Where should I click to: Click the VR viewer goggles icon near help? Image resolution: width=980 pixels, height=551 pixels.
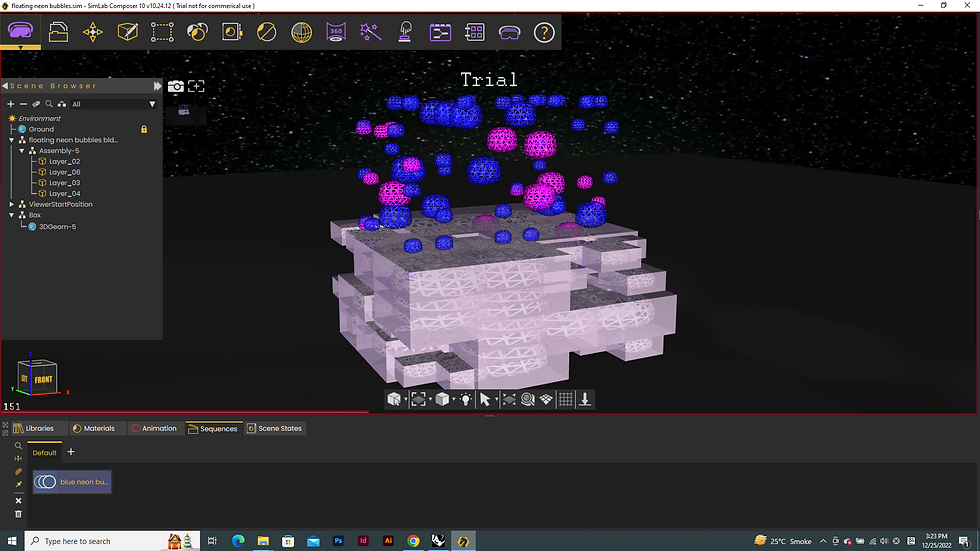coord(509,32)
